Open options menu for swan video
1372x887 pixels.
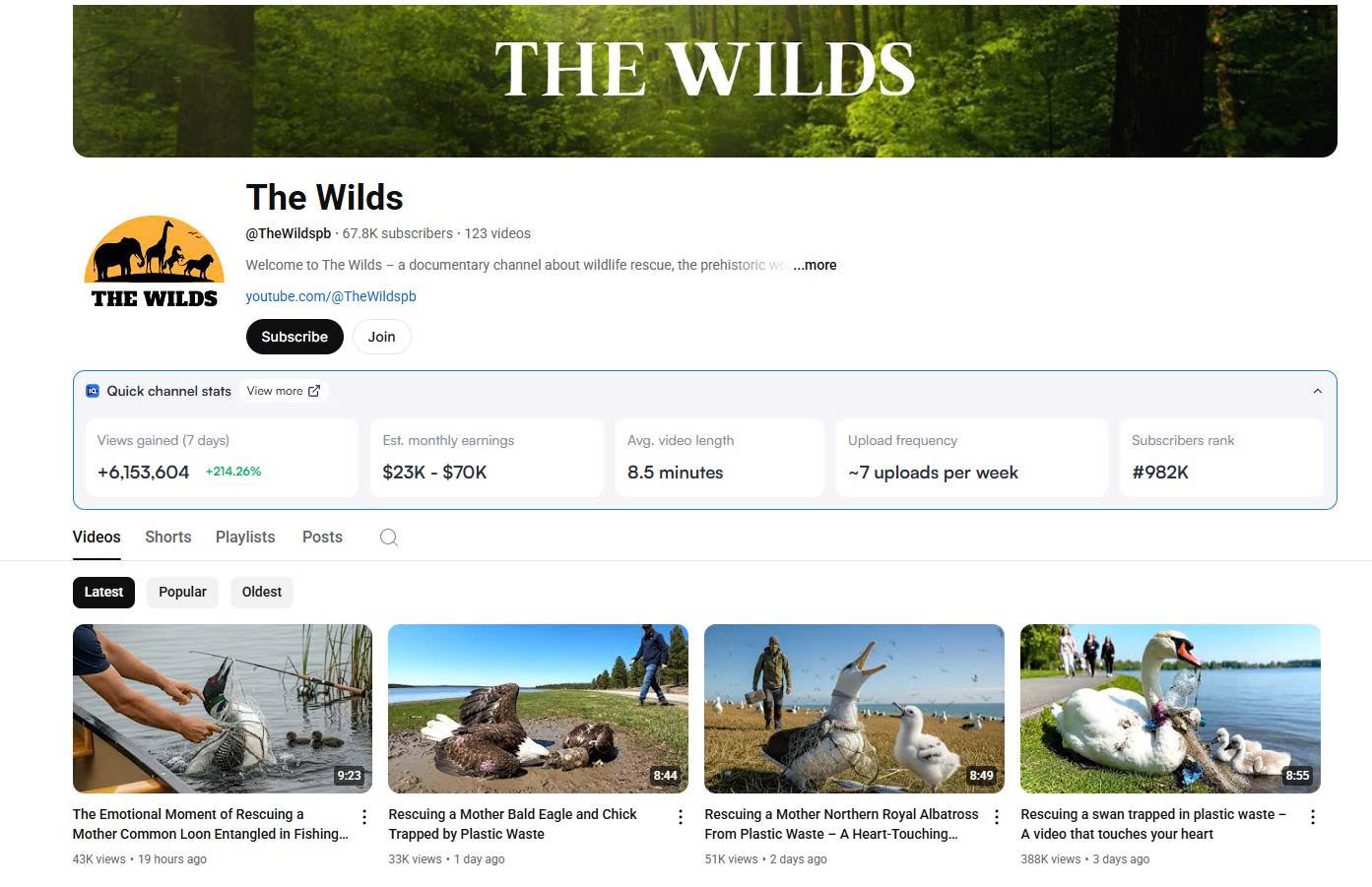[1313, 817]
